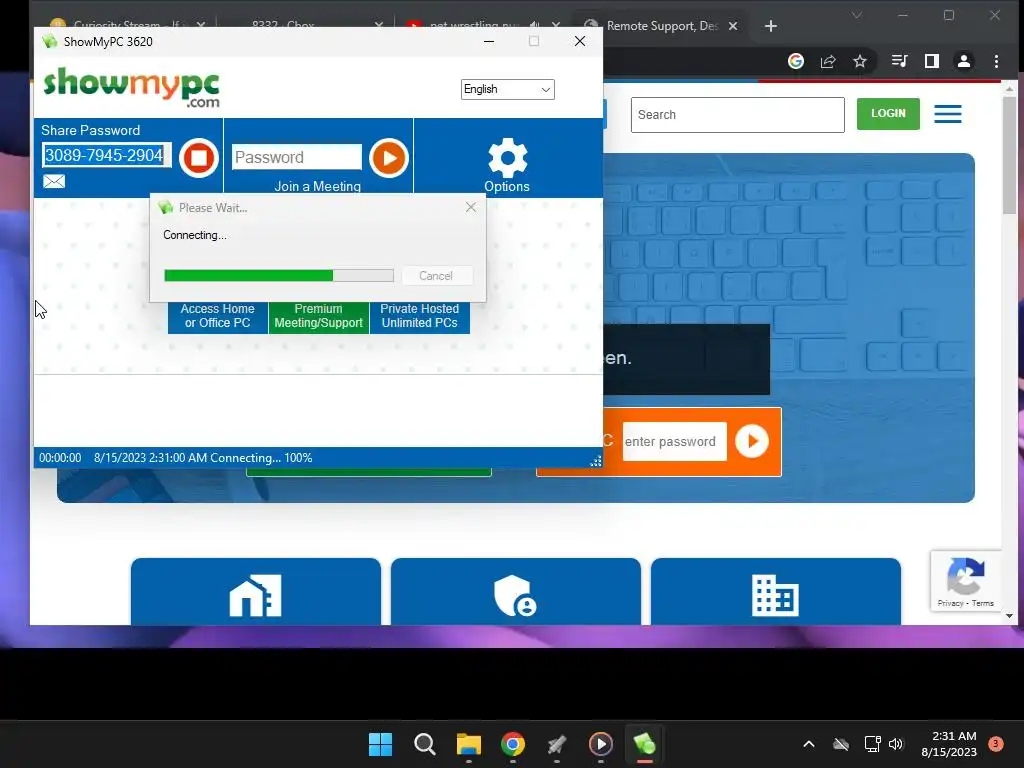Open the reCAPTCHA Terms link

click(x=982, y=603)
